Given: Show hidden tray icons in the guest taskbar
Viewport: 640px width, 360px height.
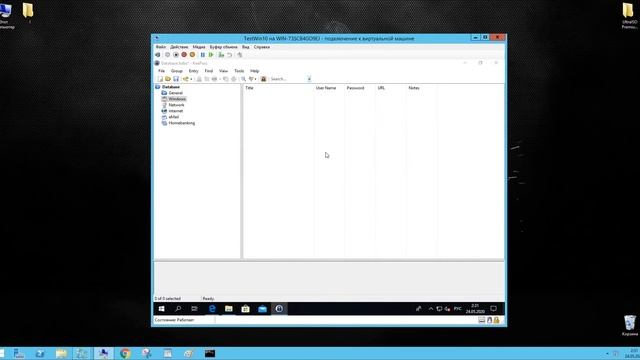Looking at the screenshot, I should [x=431, y=309].
